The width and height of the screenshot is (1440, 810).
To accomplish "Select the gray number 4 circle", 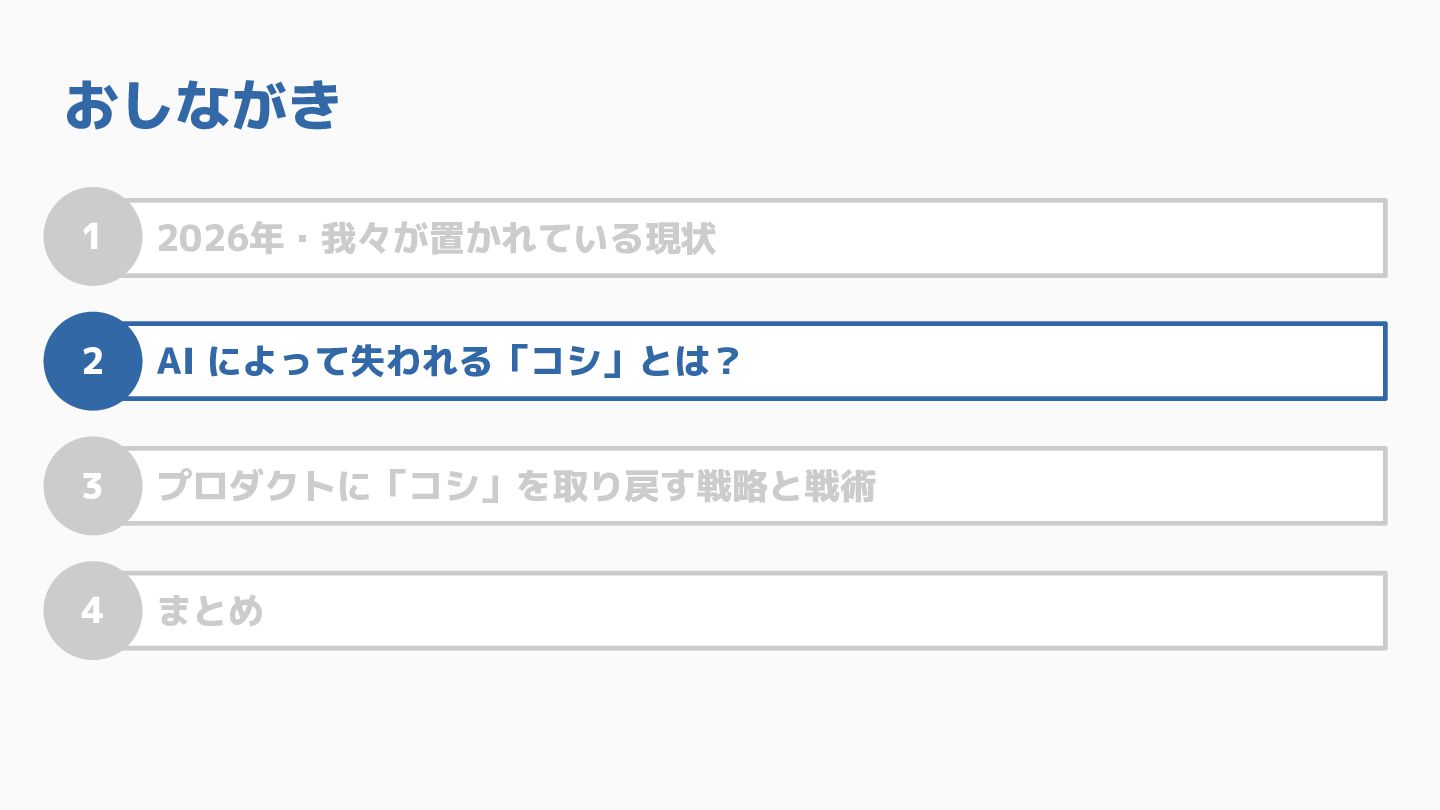I will tap(92, 610).
